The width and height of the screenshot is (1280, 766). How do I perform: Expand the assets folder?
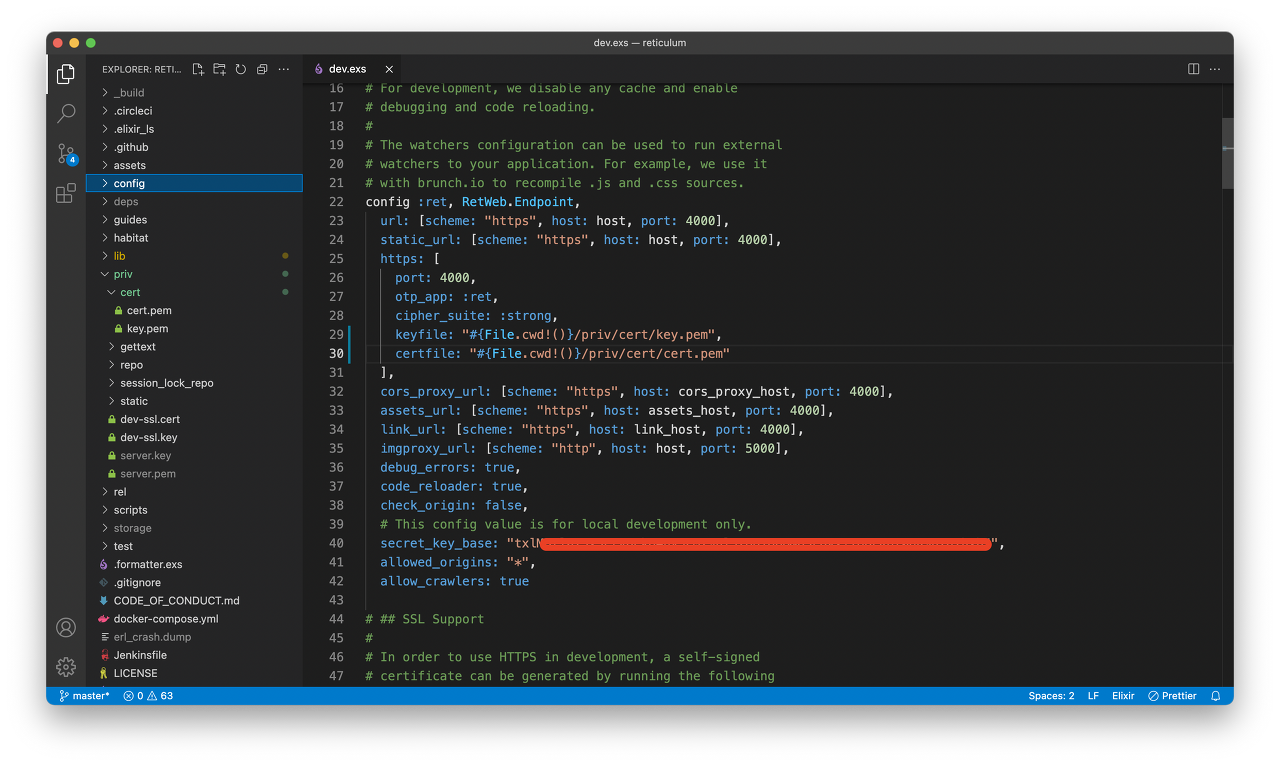tap(194, 165)
